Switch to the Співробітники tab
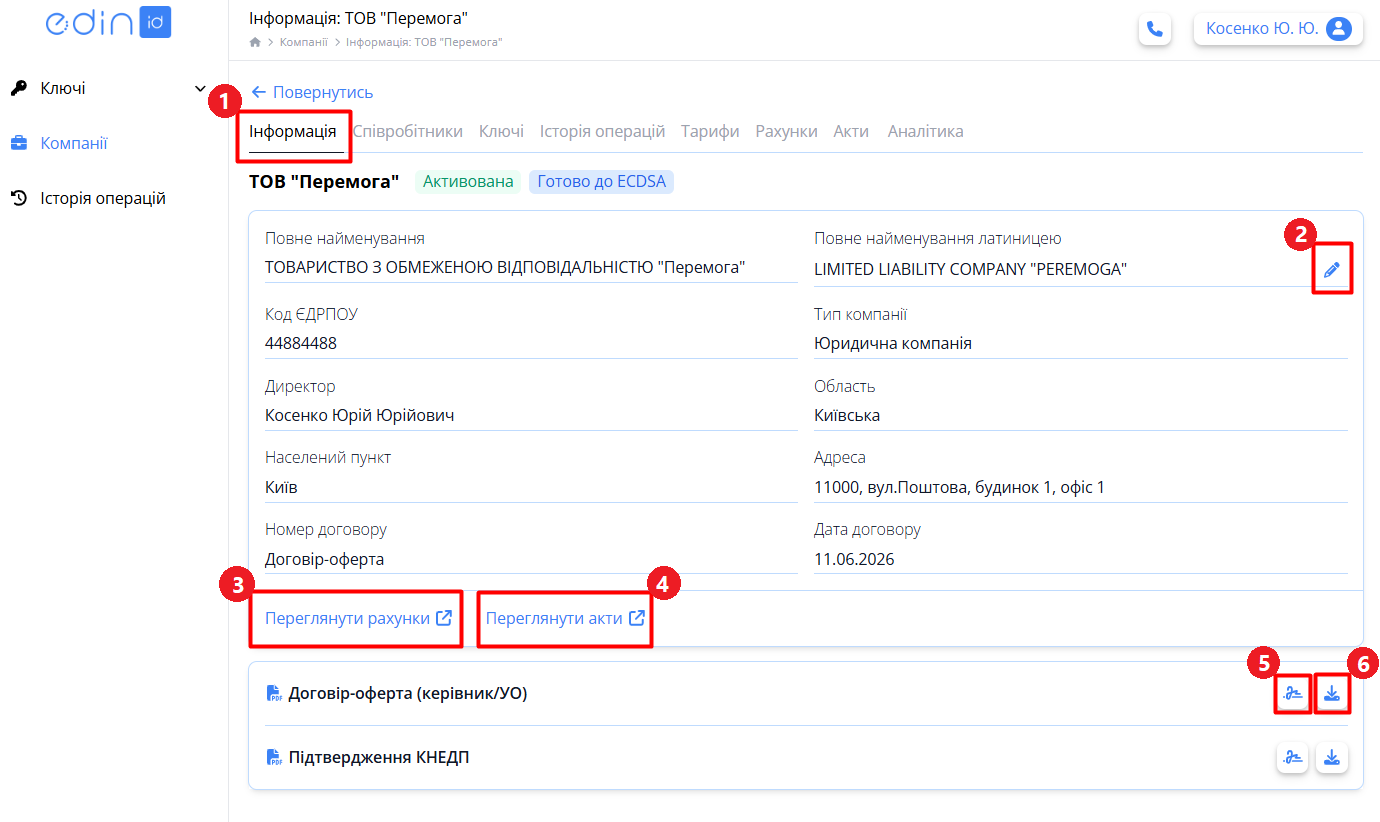Screen dimensions: 1380x822 [408, 131]
